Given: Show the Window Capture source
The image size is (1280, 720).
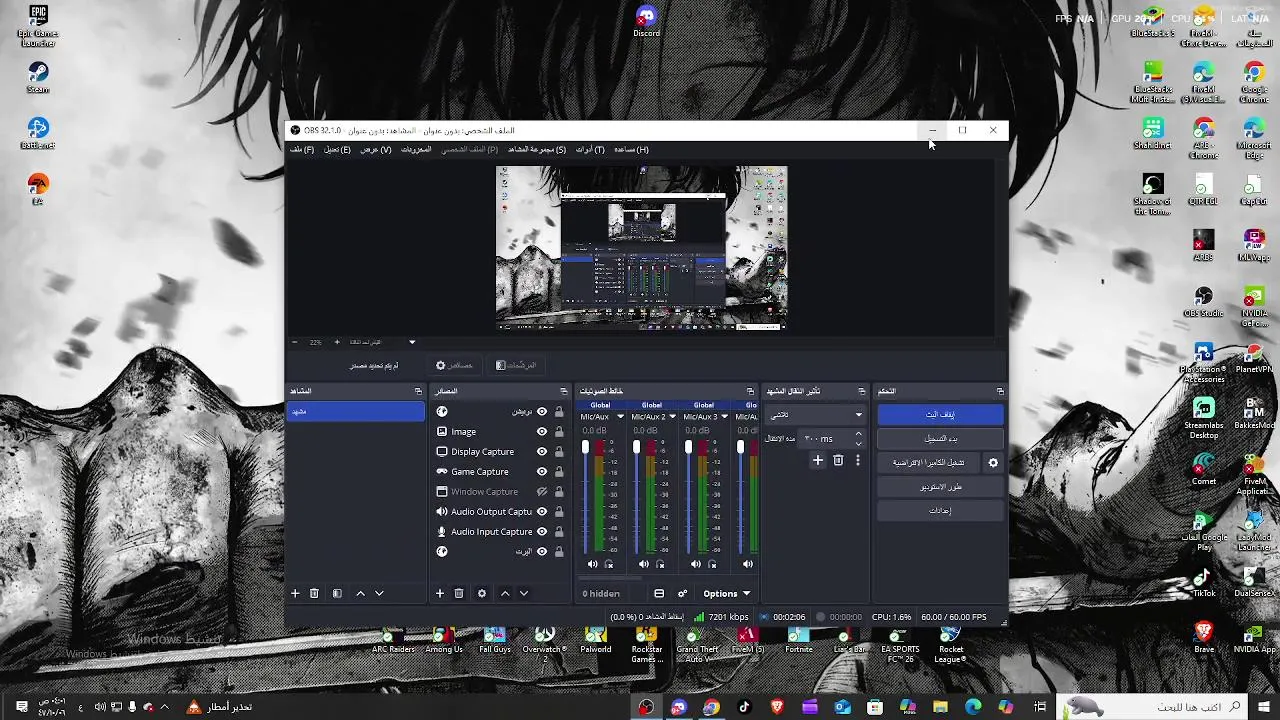Looking at the screenshot, I should pos(542,491).
